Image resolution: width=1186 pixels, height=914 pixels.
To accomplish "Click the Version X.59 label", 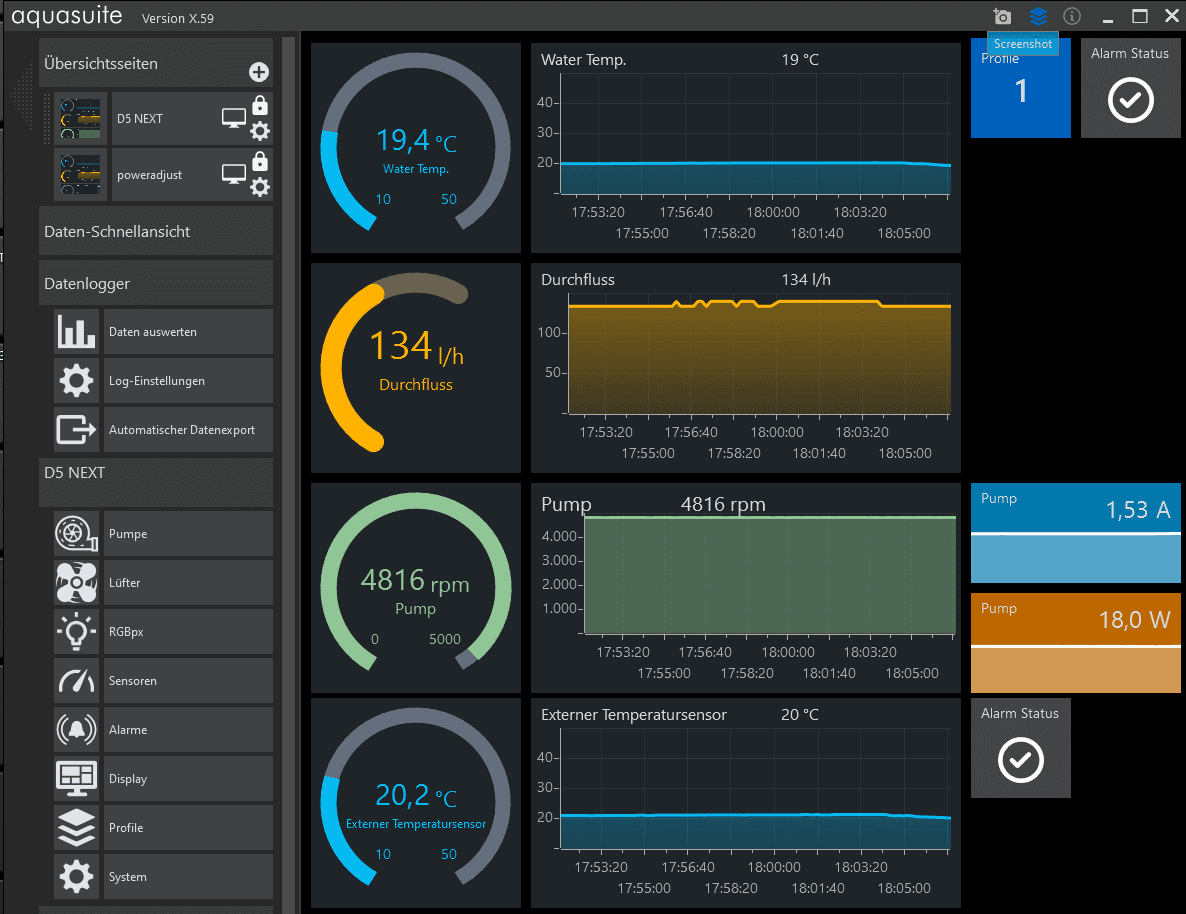I will tap(178, 18).
